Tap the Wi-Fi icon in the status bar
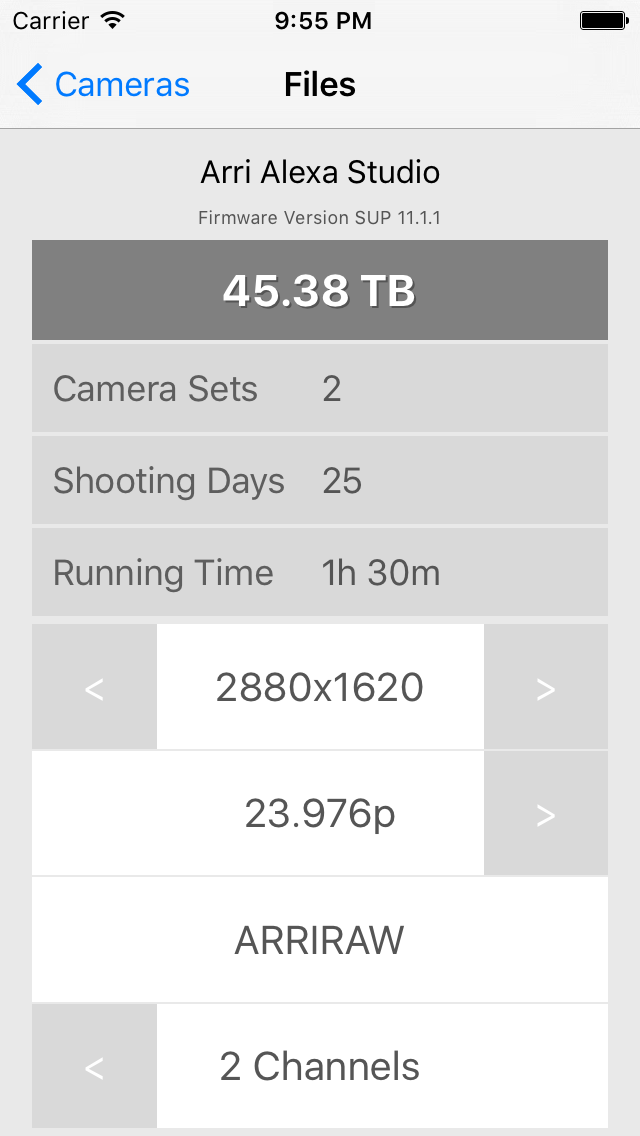The image size is (640, 1136). (110, 18)
